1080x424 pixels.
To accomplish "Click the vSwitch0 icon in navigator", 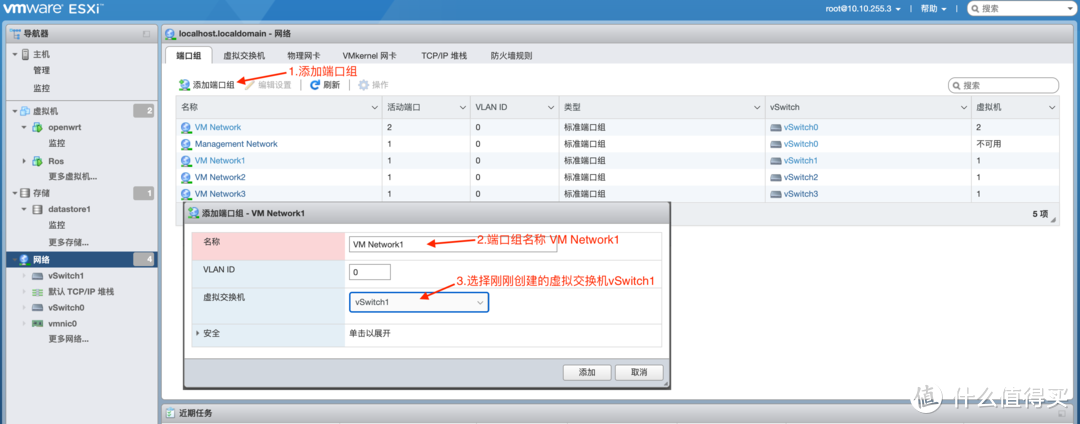I will 38,308.
